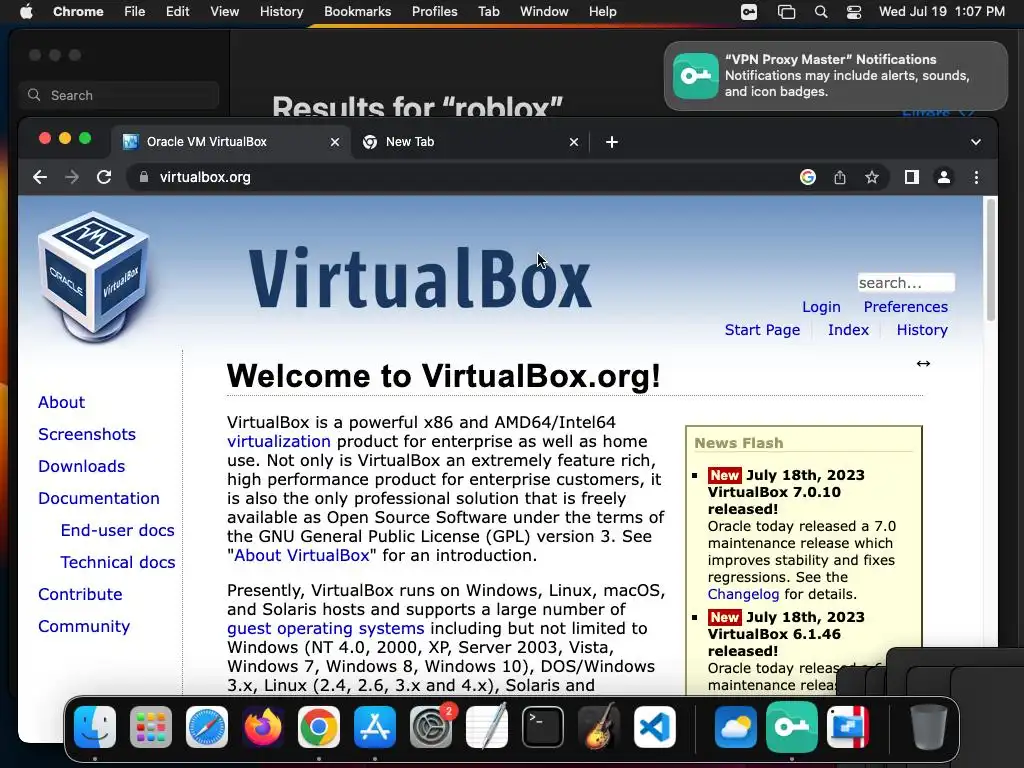Click the virtualbox.org address bar
The image size is (1024, 768).
pyautogui.click(x=457, y=177)
